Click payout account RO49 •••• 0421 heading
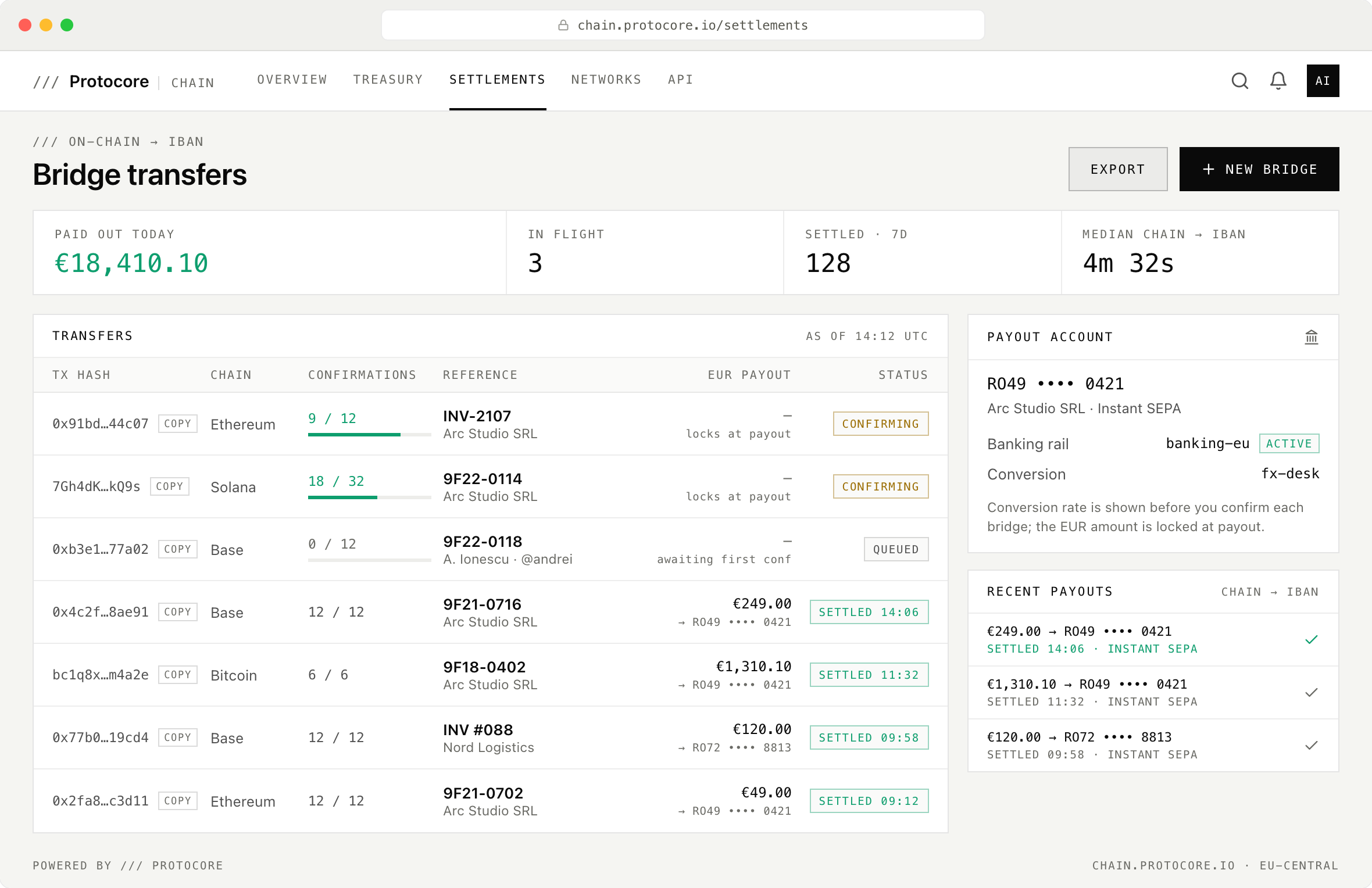The image size is (1372, 888). point(1056,384)
